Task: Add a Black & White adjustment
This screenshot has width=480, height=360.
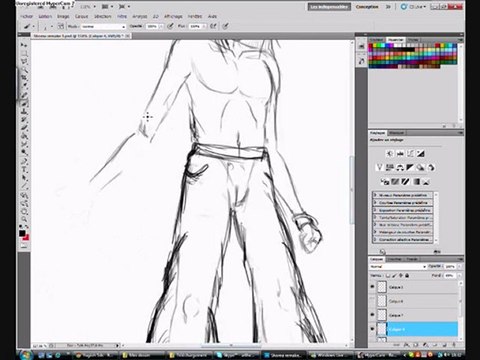Action: click(x=410, y=168)
